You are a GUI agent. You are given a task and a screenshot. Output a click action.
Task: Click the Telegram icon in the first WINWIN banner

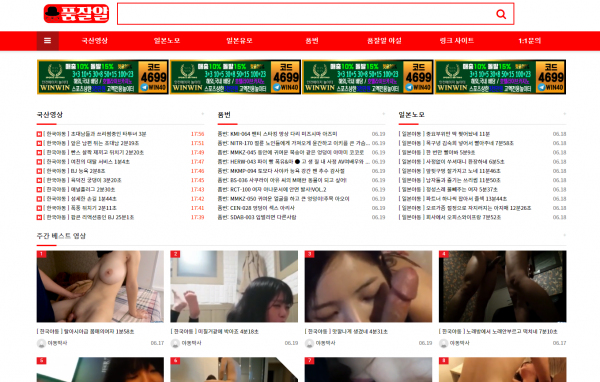coord(144,87)
